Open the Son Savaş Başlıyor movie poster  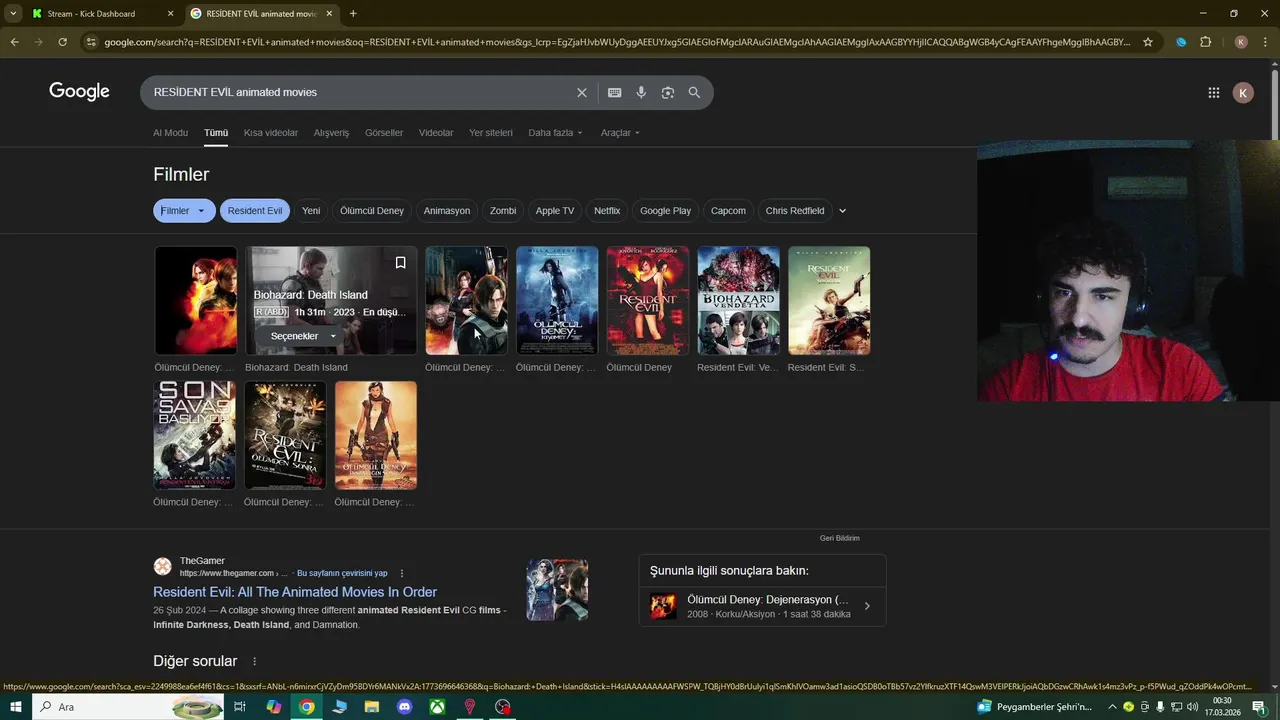(x=195, y=435)
